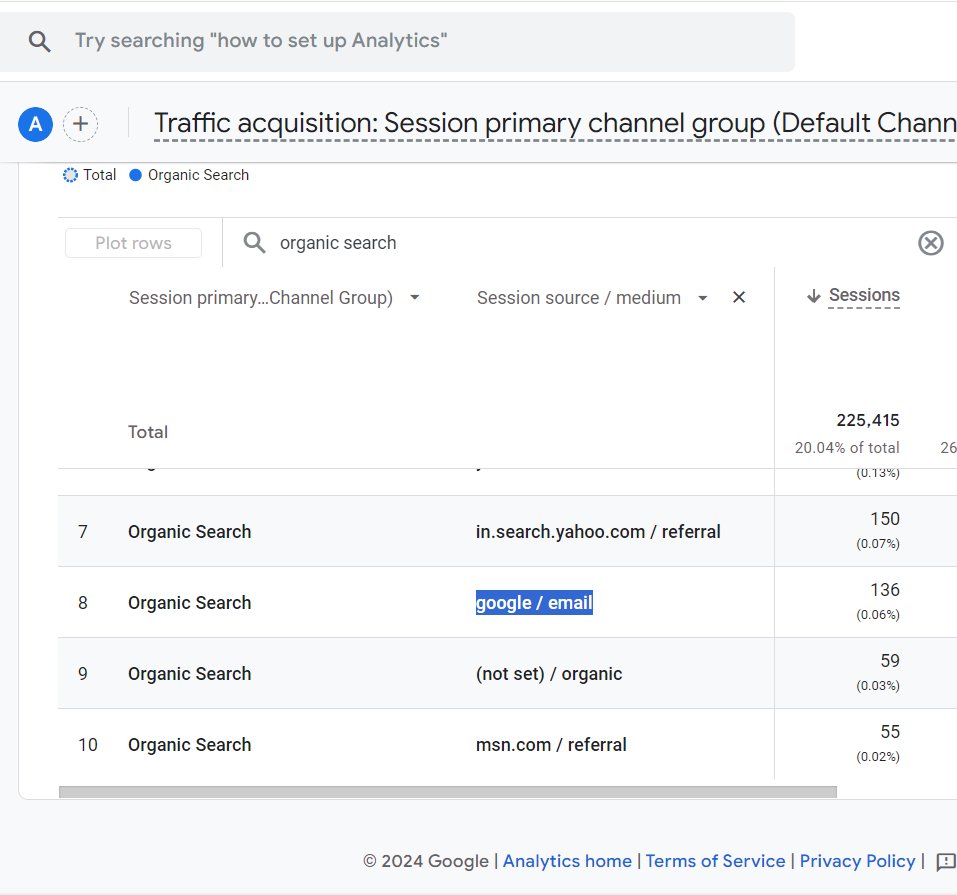Click the 136 sessions value

coord(885,590)
